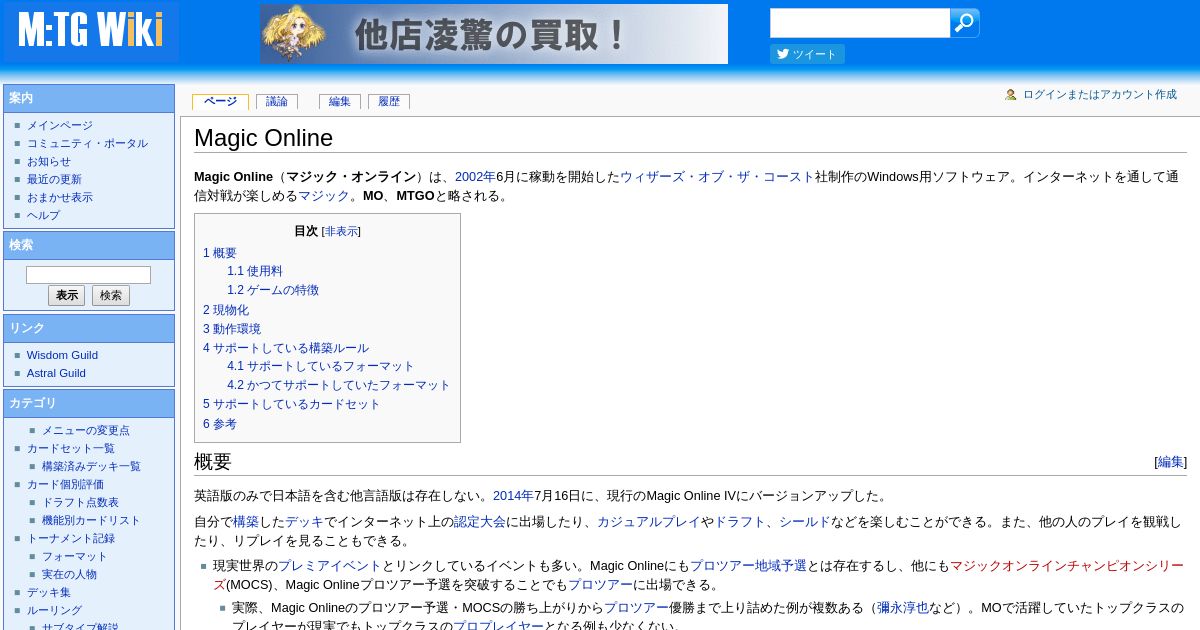Click the 2014年 link in 概要
Image resolution: width=1200 pixels, height=630 pixels.
coord(513,495)
